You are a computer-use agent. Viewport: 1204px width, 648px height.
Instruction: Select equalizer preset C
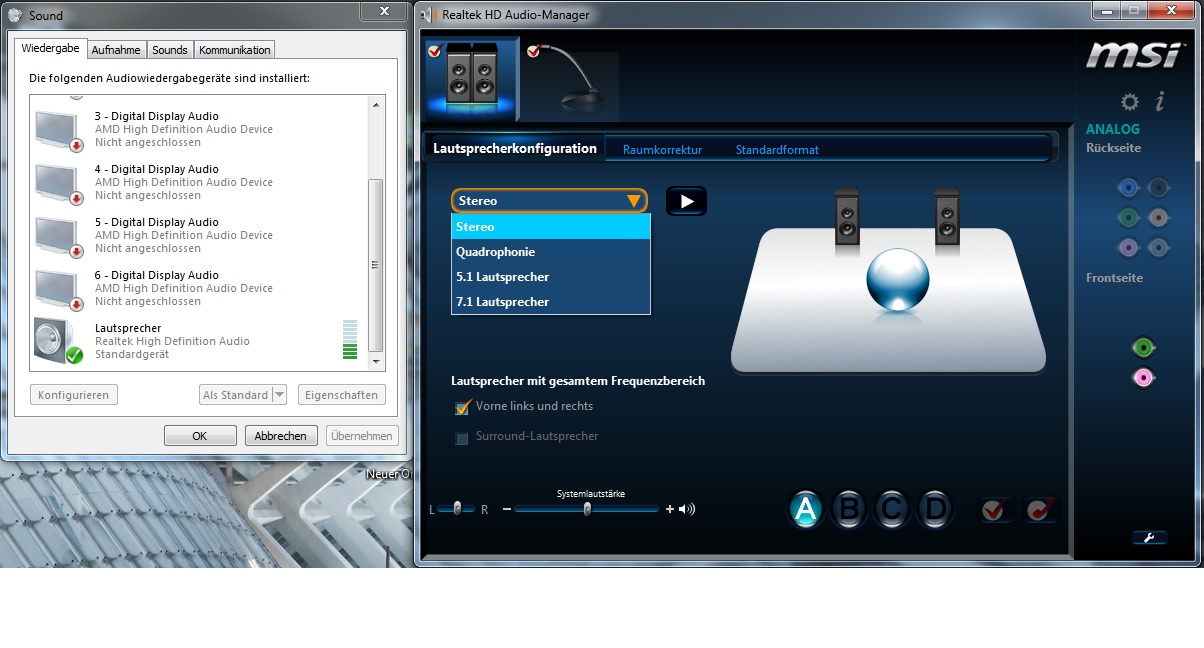pyautogui.click(x=891, y=510)
